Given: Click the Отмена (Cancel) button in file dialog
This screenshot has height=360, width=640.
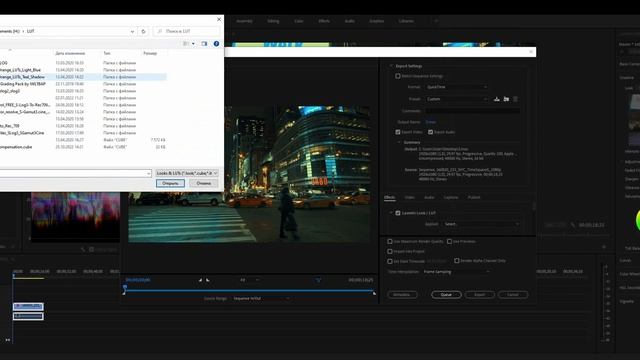Looking at the screenshot, I should 203,183.
